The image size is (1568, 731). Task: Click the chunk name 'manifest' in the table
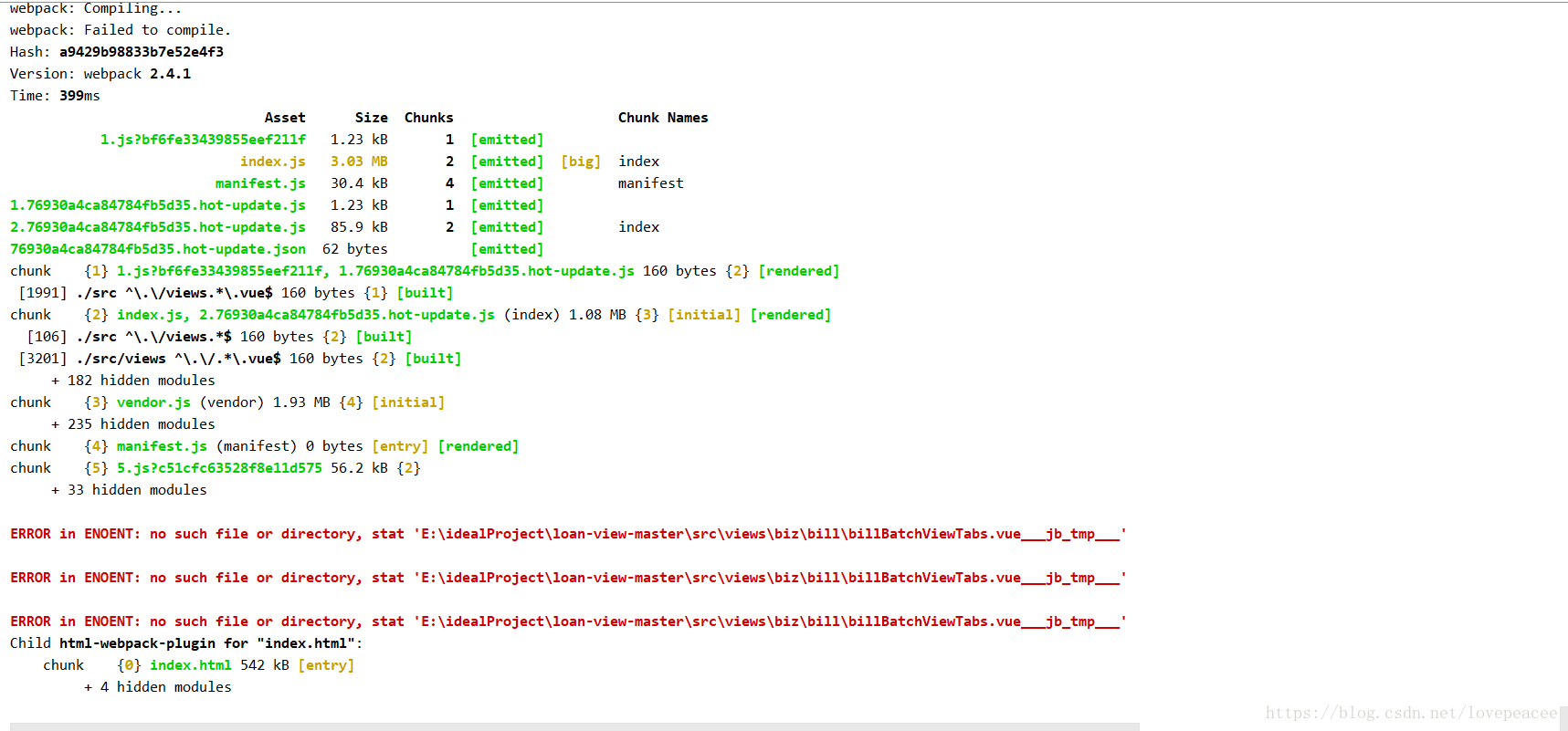[x=651, y=183]
